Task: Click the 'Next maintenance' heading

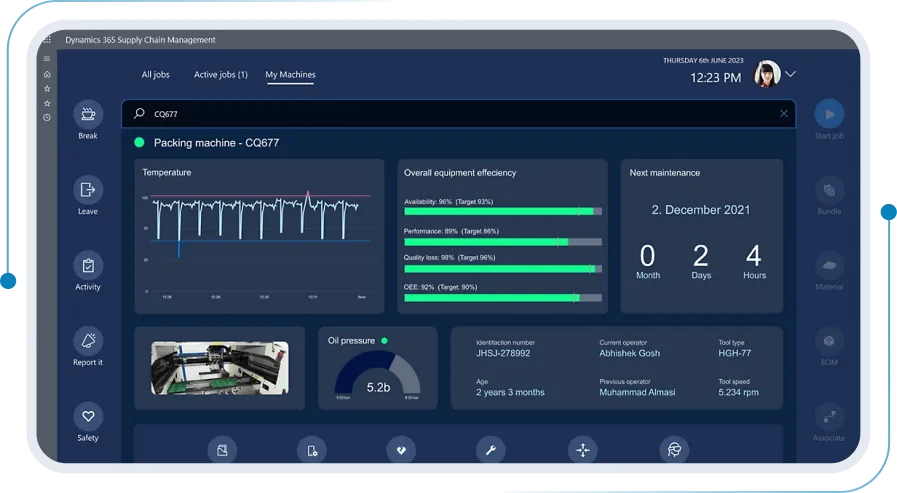Action: tap(665, 173)
